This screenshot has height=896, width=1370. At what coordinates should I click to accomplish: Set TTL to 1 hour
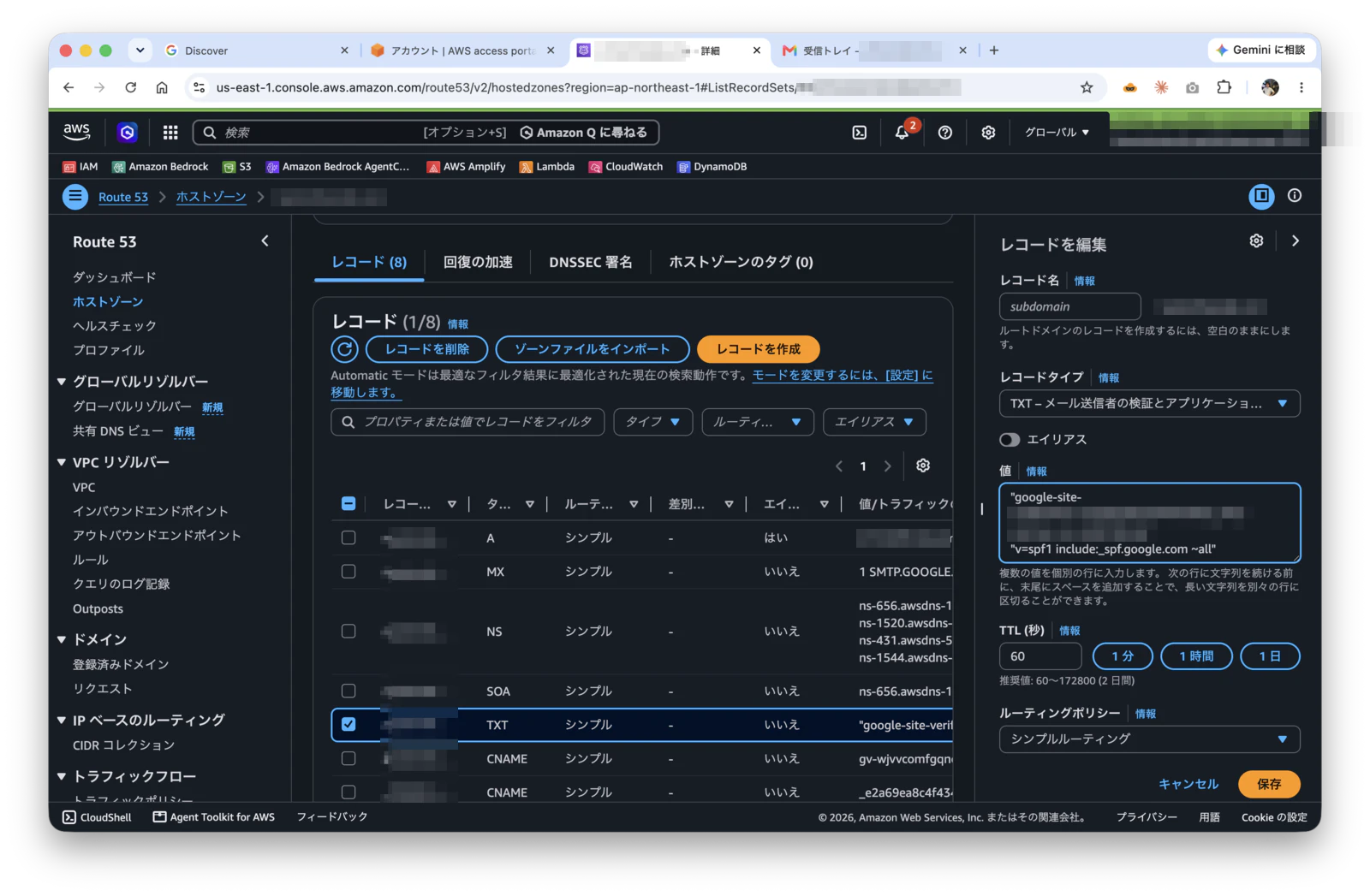pos(1196,656)
